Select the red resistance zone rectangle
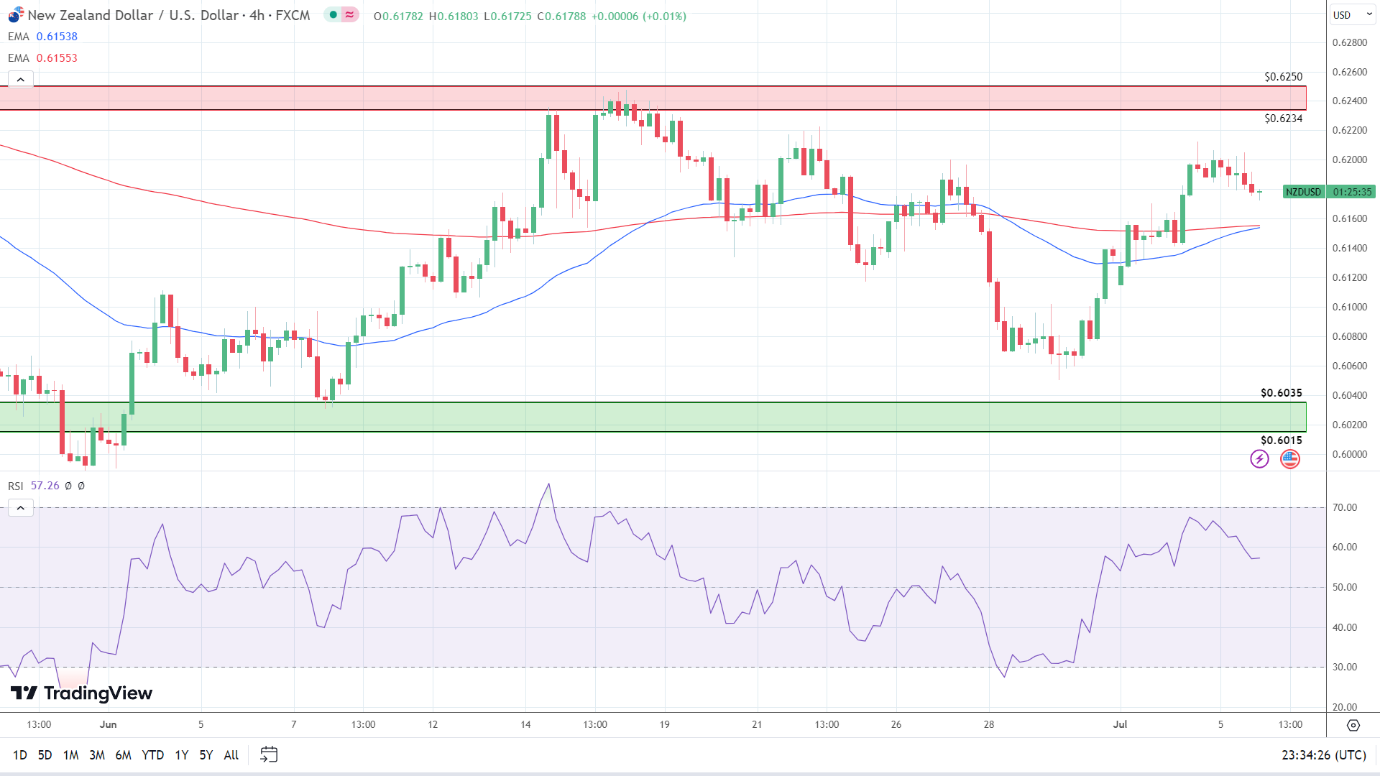The height and width of the screenshot is (776, 1380). point(653,98)
